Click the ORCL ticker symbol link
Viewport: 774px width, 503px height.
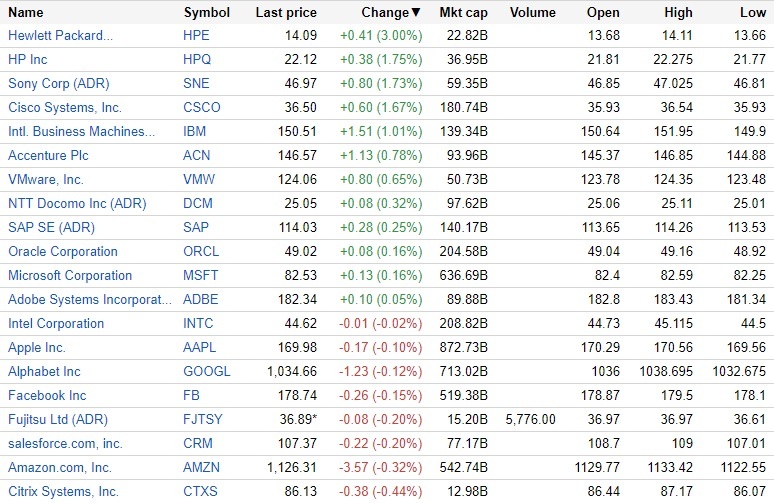coord(201,252)
